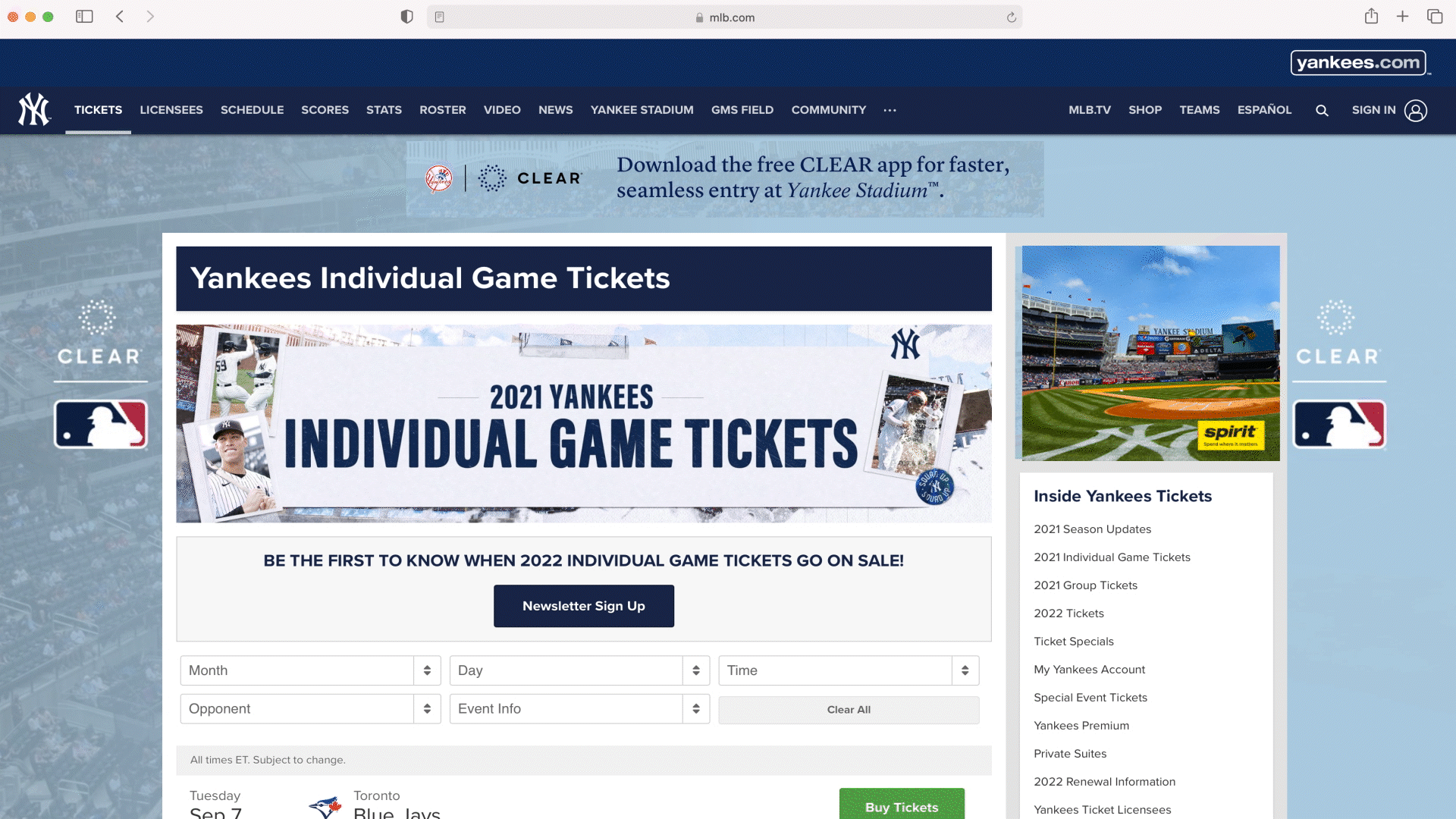Open the more options ellipsis in navbar
Screen dimensions: 1456x819
(x=890, y=111)
